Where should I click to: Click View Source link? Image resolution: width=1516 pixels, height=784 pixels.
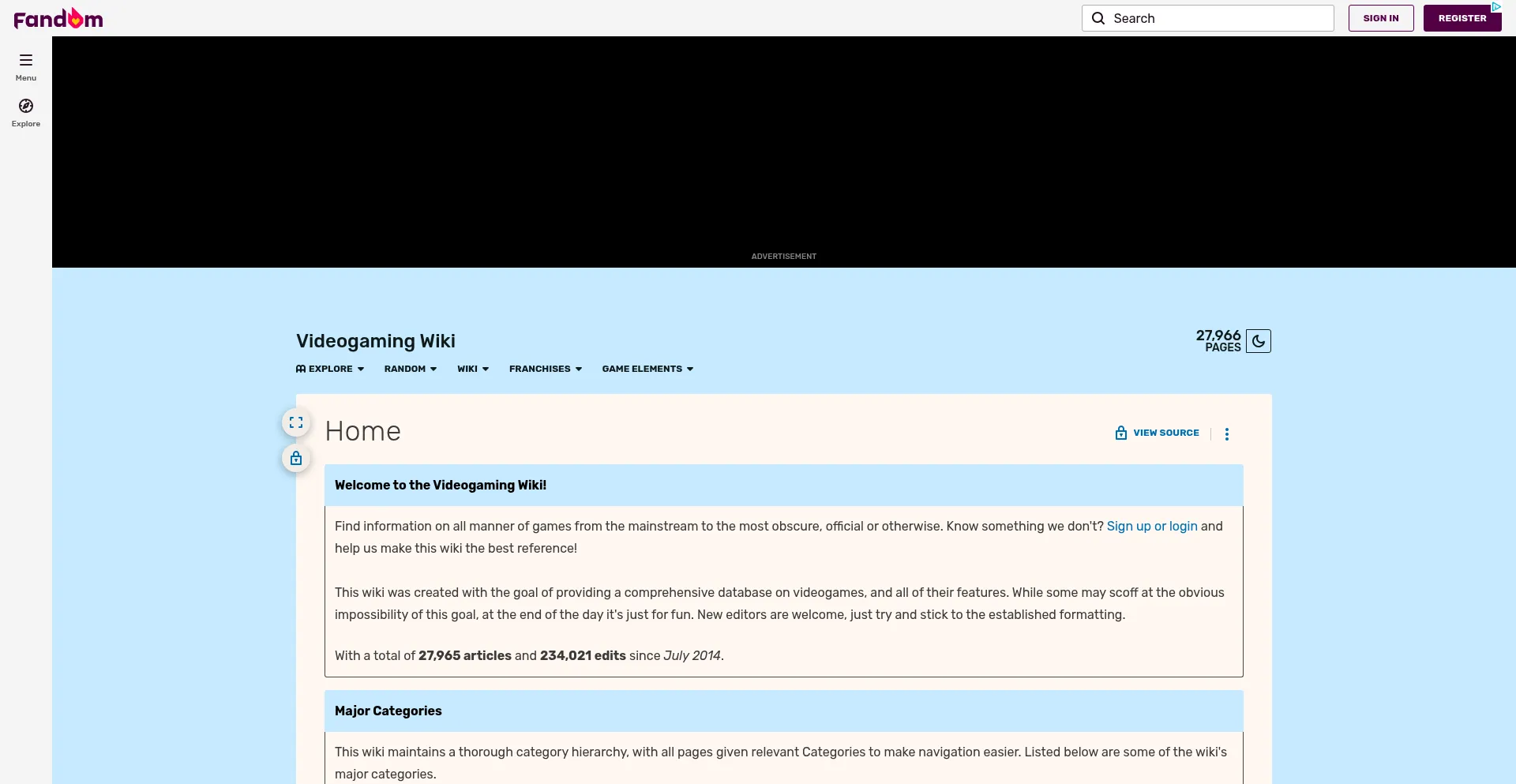[x=1158, y=433]
